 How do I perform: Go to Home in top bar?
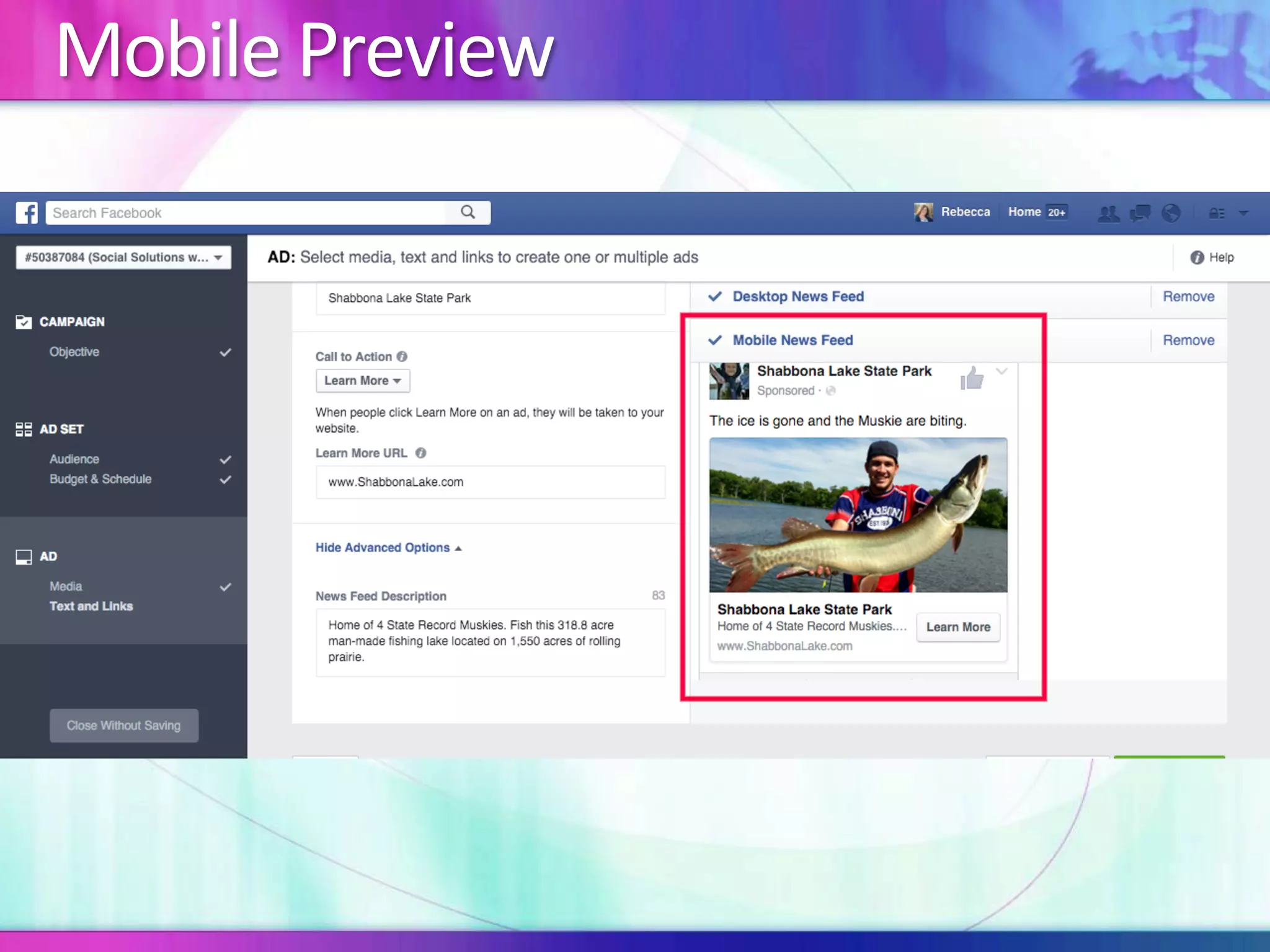point(1024,212)
